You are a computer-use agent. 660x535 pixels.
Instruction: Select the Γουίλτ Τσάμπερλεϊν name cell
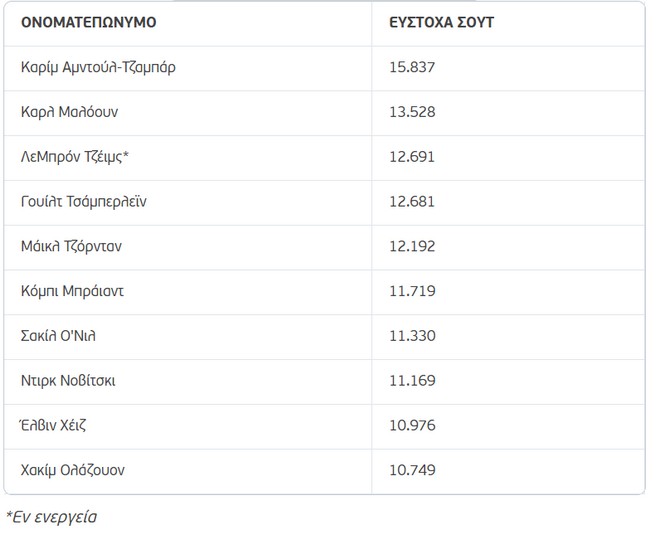click(85, 202)
